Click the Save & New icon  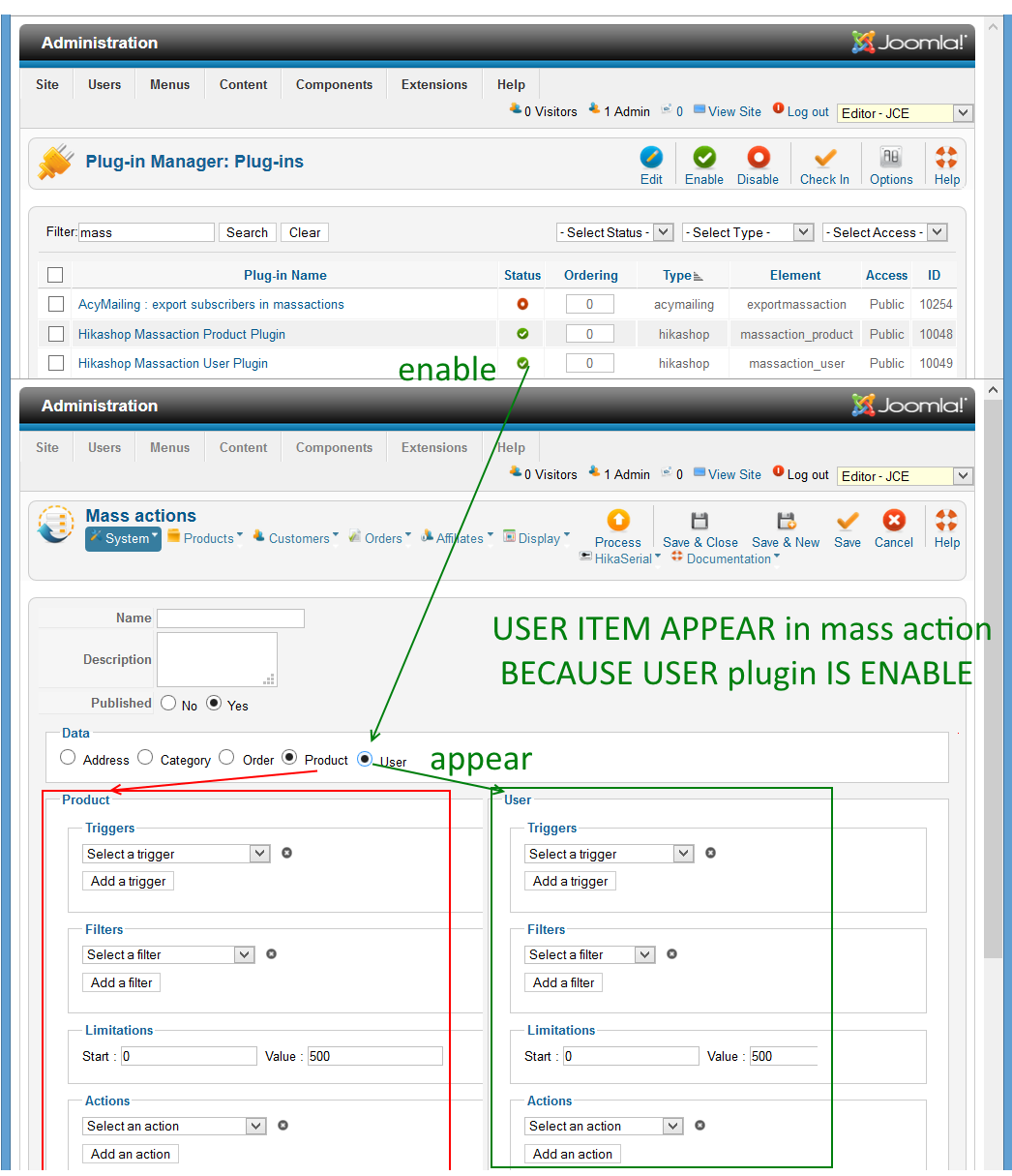click(x=786, y=521)
